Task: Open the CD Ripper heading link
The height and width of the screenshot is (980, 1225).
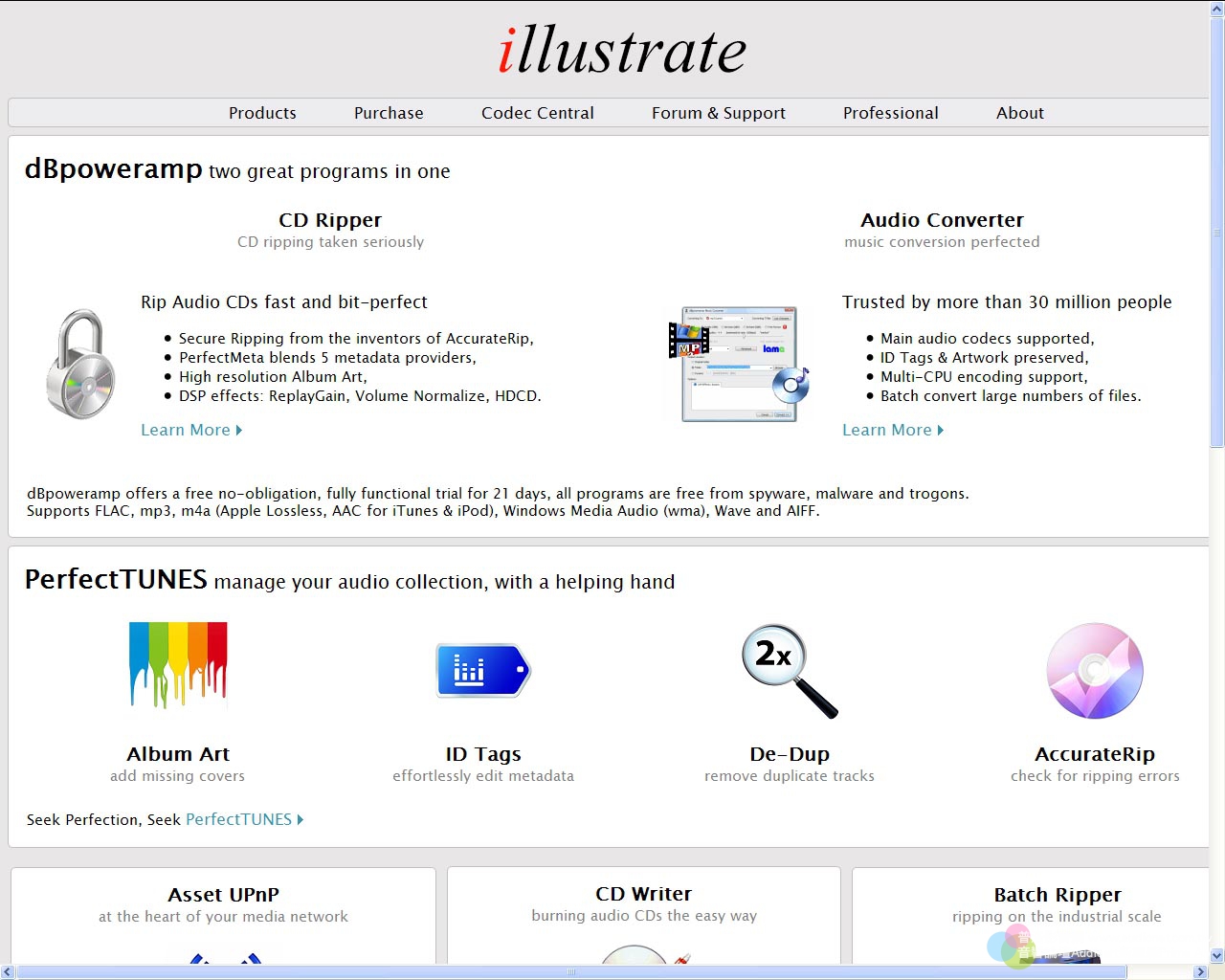Action: pyautogui.click(x=330, y=220)
